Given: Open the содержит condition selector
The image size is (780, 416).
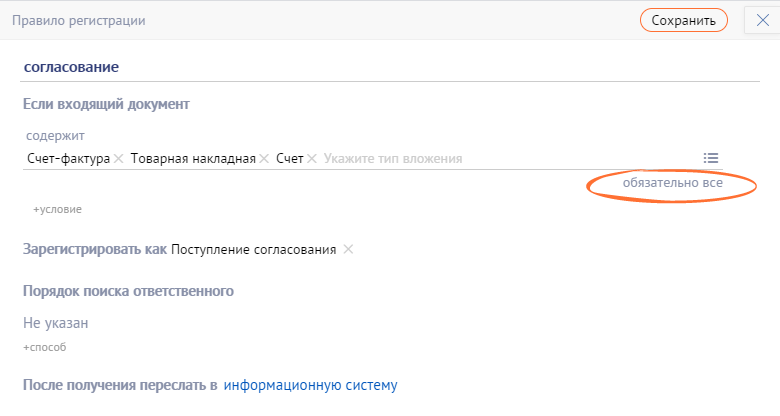Looking at the screenshot, I should [x=56, y=135].
